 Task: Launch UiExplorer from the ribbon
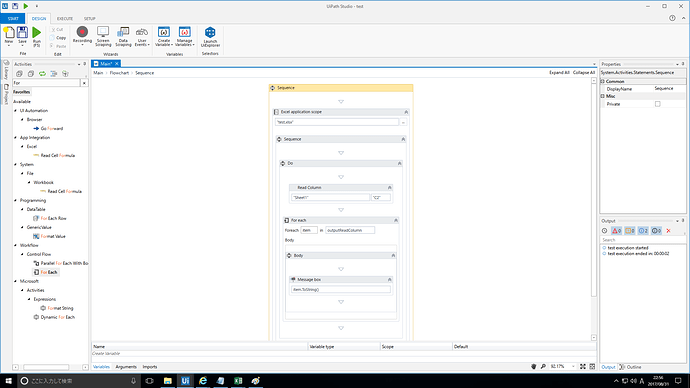point(210,37)
